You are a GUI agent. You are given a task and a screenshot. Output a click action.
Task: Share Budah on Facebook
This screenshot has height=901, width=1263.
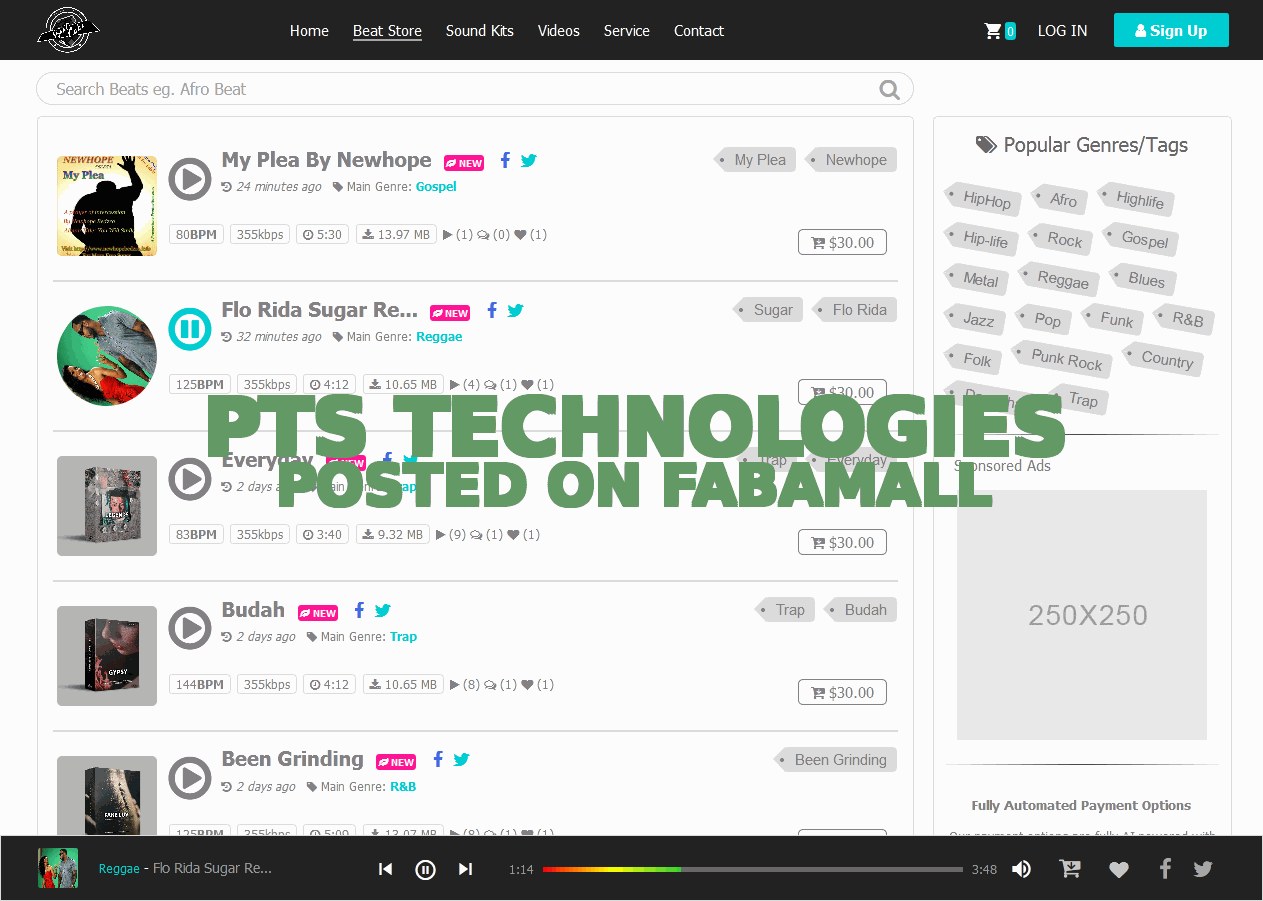[x=359, y=610]
